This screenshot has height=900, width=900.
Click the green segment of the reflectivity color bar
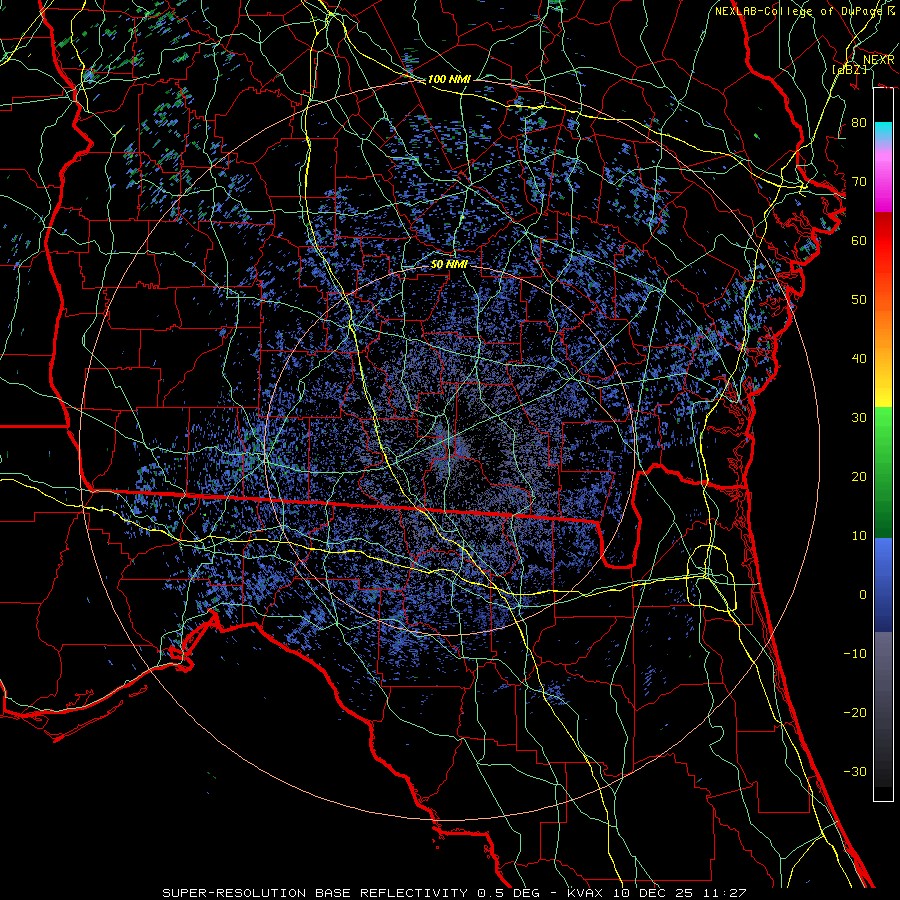click(883, 472)
